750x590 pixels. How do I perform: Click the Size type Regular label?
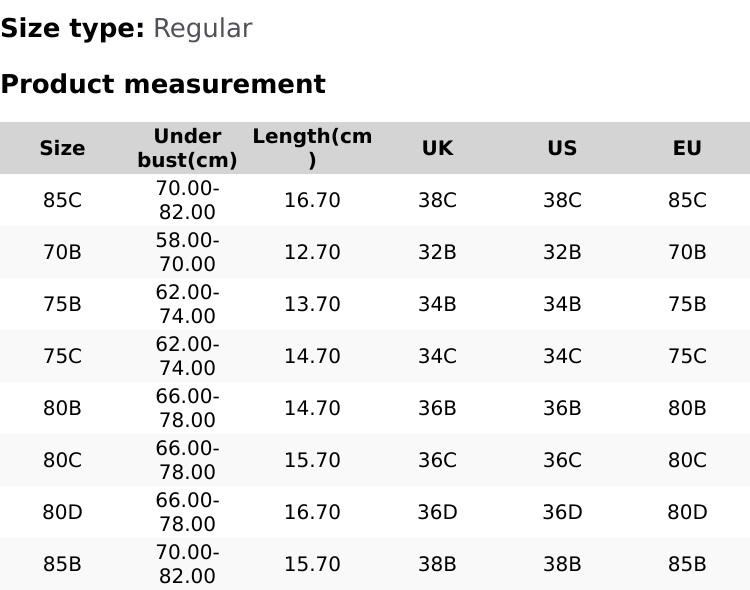click(126, 28)
